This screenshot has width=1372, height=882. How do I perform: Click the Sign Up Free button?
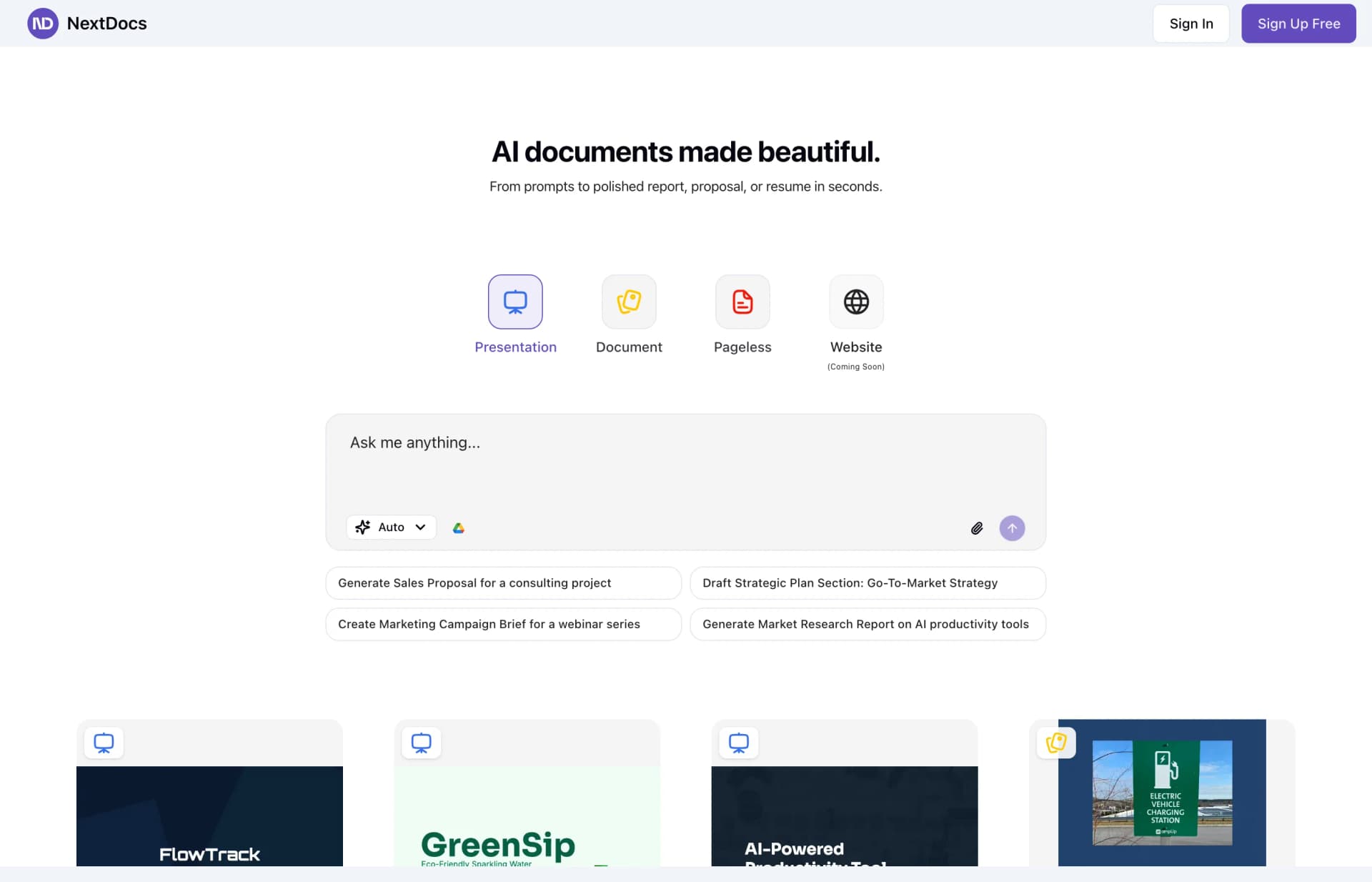(1298, 23)
